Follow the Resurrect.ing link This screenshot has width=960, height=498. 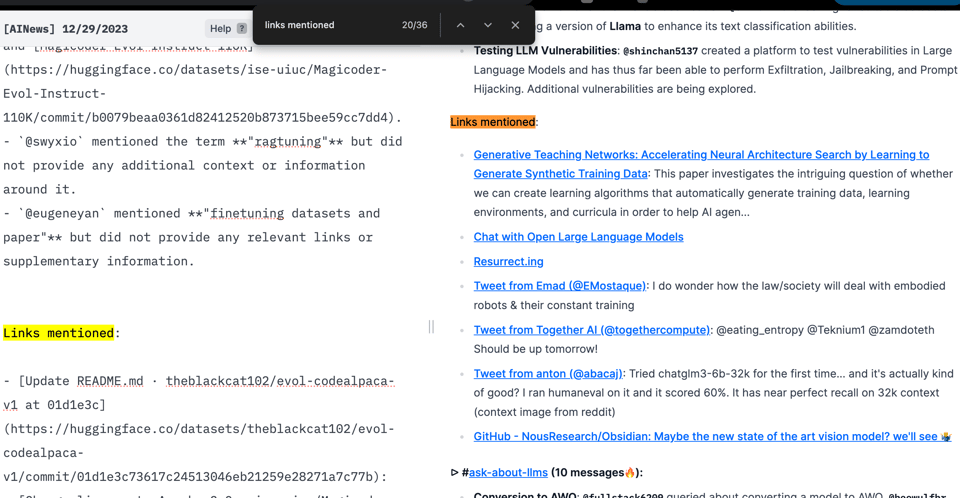point(508,261)
